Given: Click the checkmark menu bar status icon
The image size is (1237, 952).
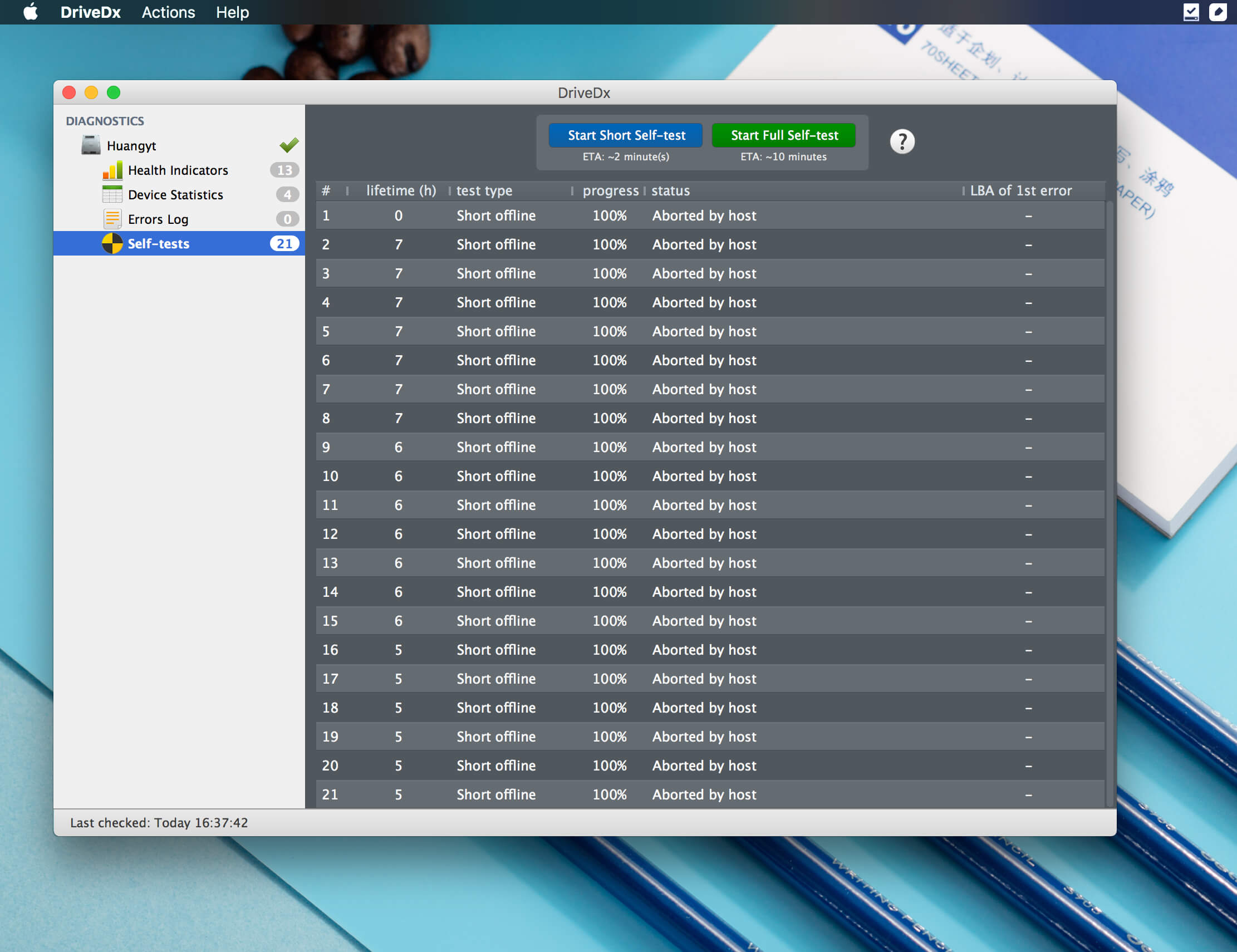Looking at the screenshot, I should (x=1191, y=12).
